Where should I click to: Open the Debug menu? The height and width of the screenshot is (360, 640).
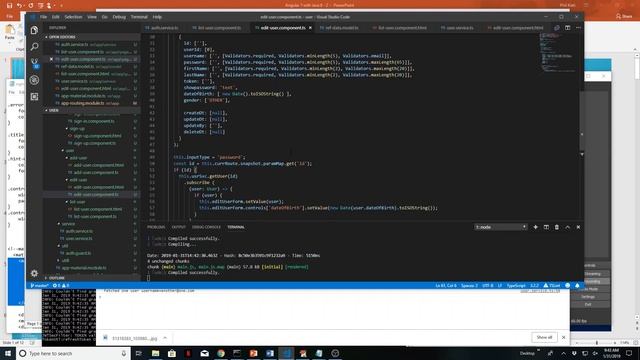119,17
